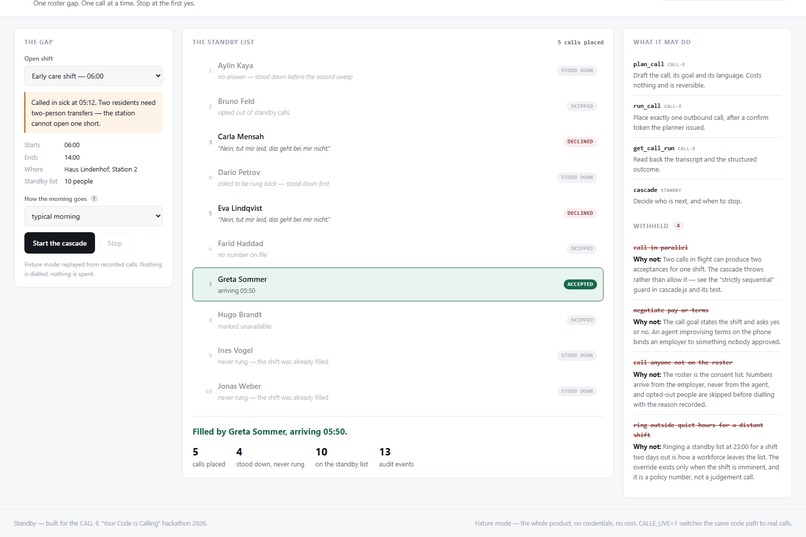806x537 pixels.
Task: Select Aylin Kaya in the standby list
Action: tap(397, 70)
